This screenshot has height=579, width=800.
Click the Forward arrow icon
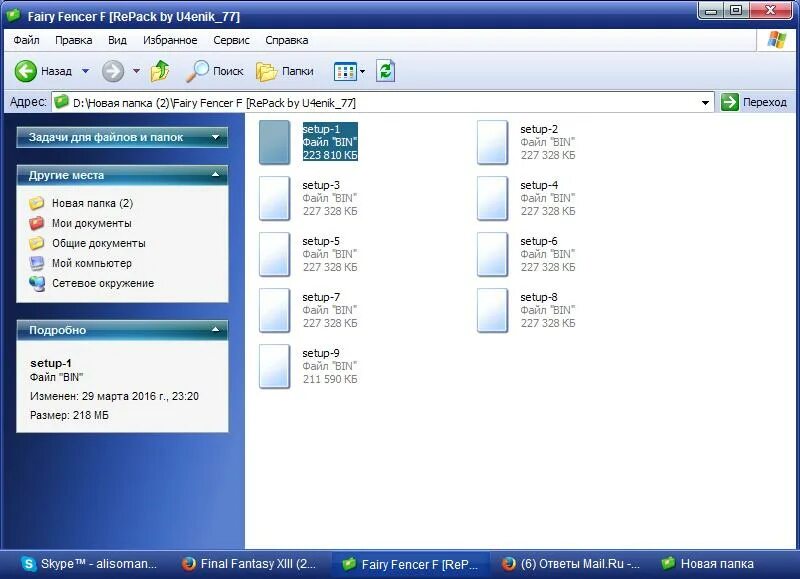point(113,71)
